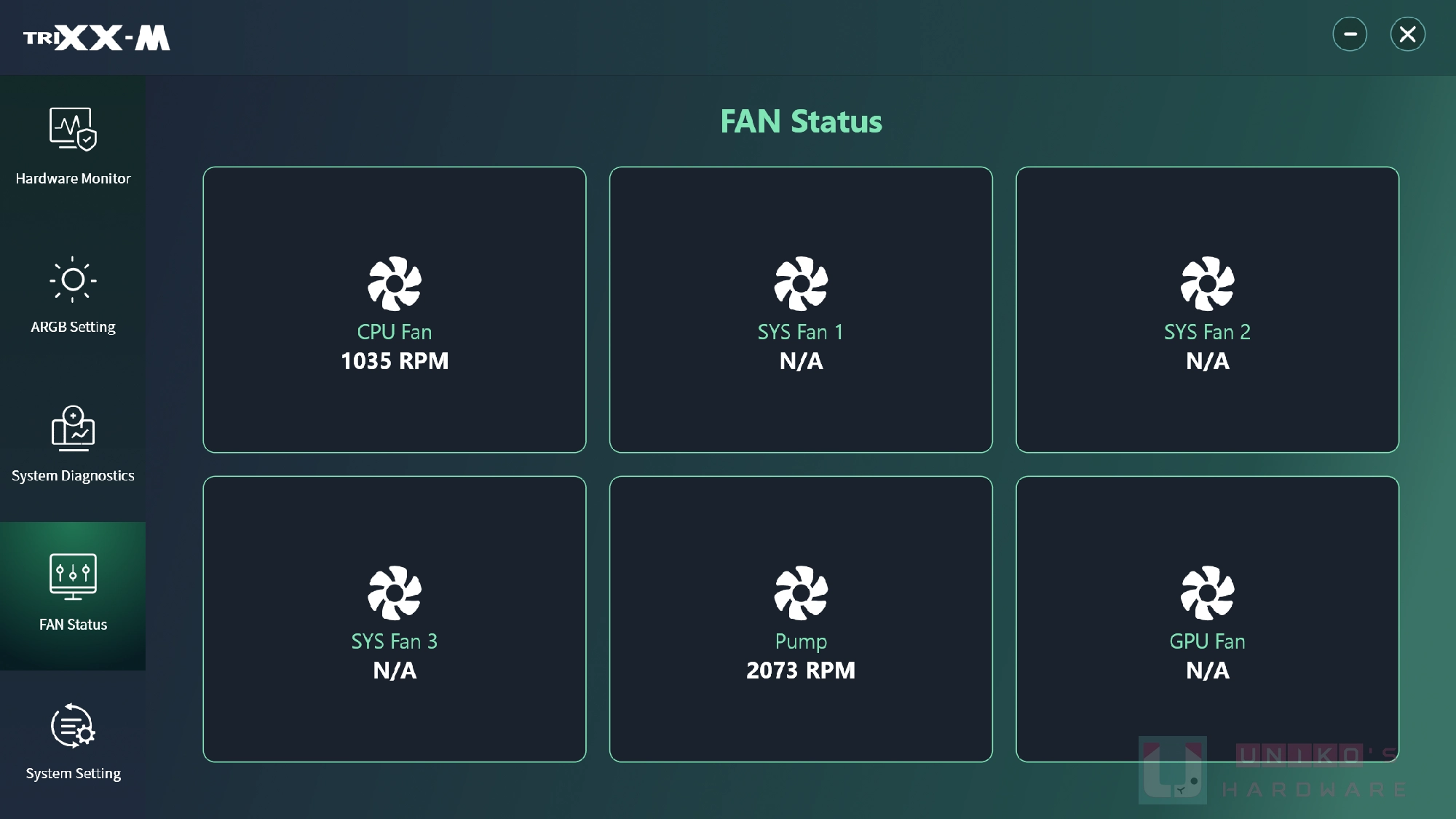Minimize the TRIXX-M window
The width and height of the screenshot is (1456, 819).
[1350, 34]
